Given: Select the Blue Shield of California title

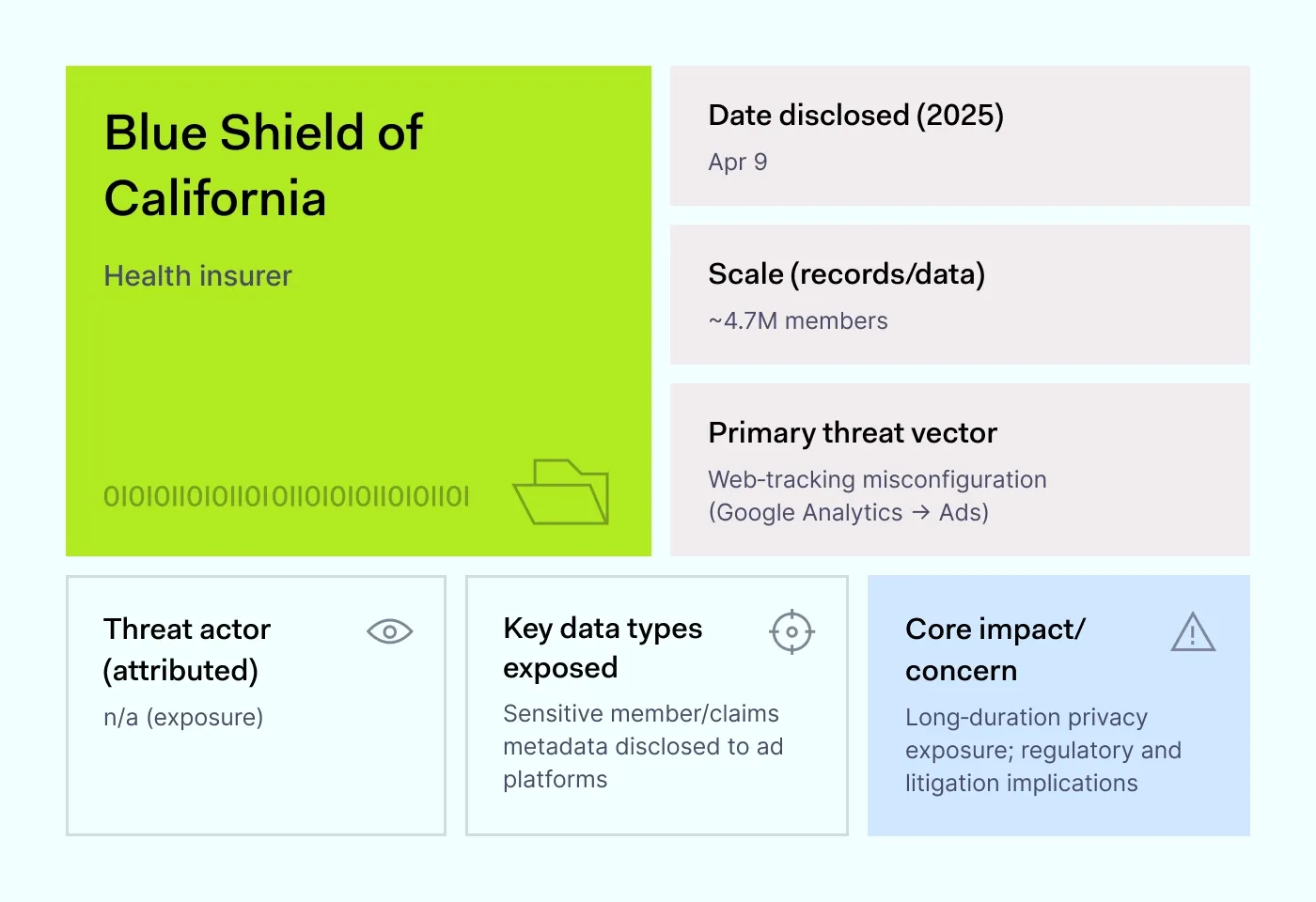Looking at the screenshot, I should [263, 165].
